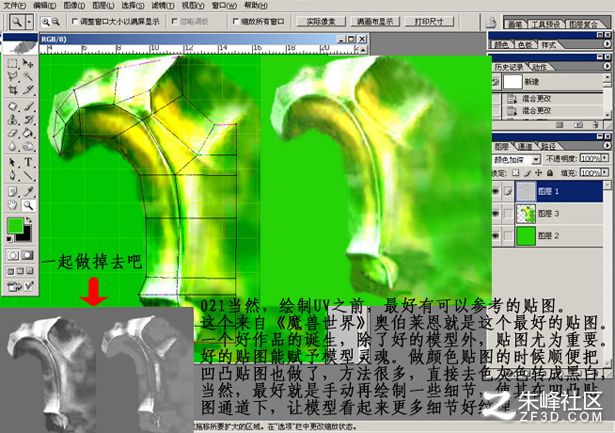This screenshot has height=433, width=615.
Task: Enable lock image pixels brush icon
Action: tap(527, 173)
